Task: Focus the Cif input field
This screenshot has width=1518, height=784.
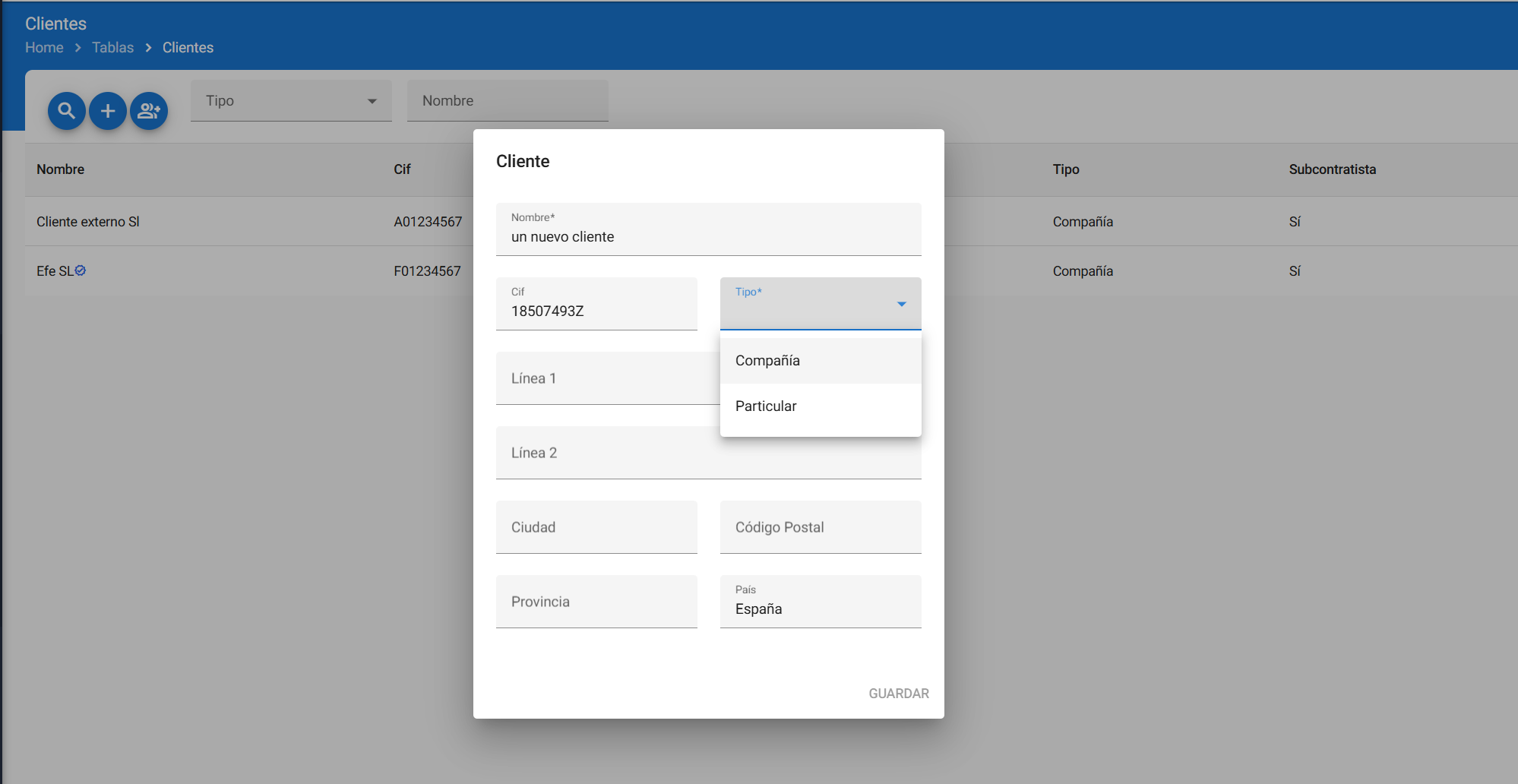Action: tap(596, 311)
